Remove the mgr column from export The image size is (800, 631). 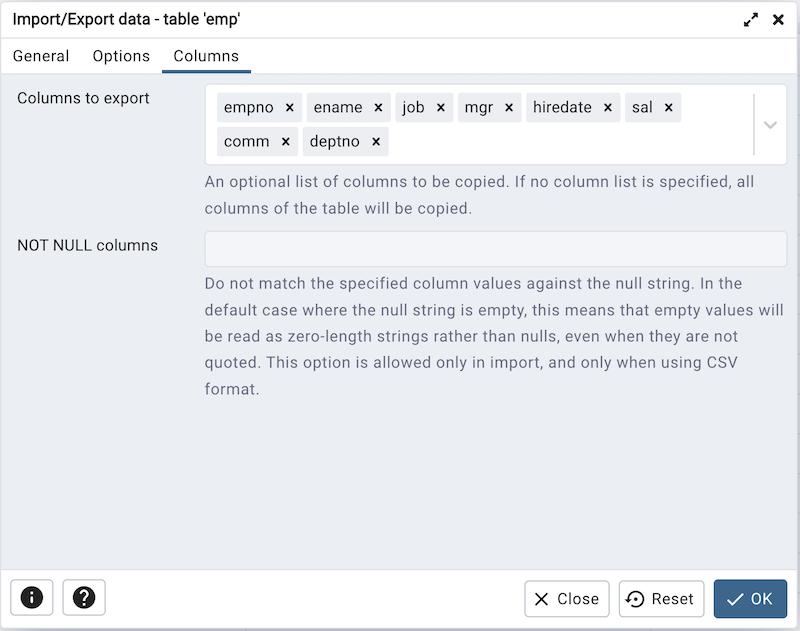509,107
